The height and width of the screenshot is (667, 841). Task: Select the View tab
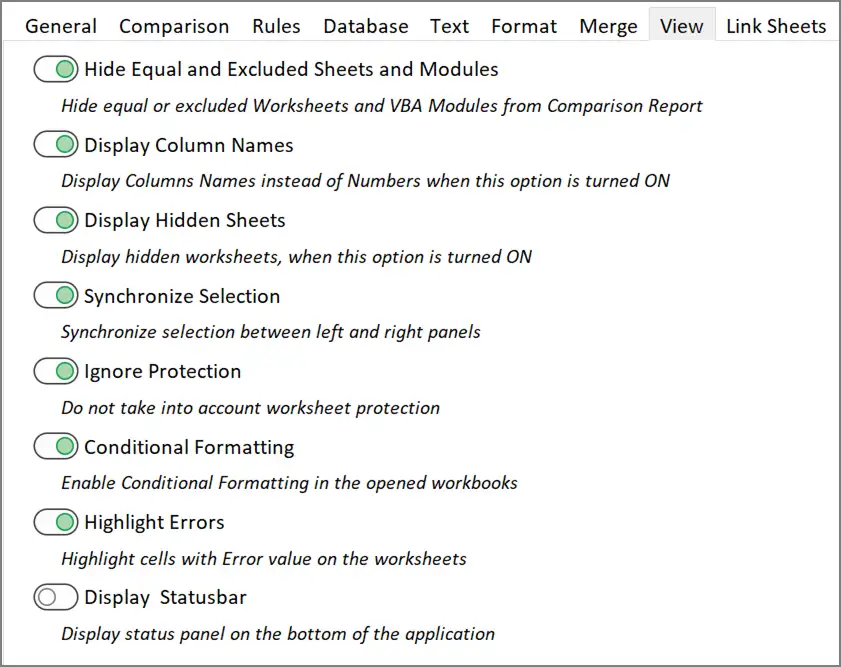pyautogui.click(x=682, y=26)
